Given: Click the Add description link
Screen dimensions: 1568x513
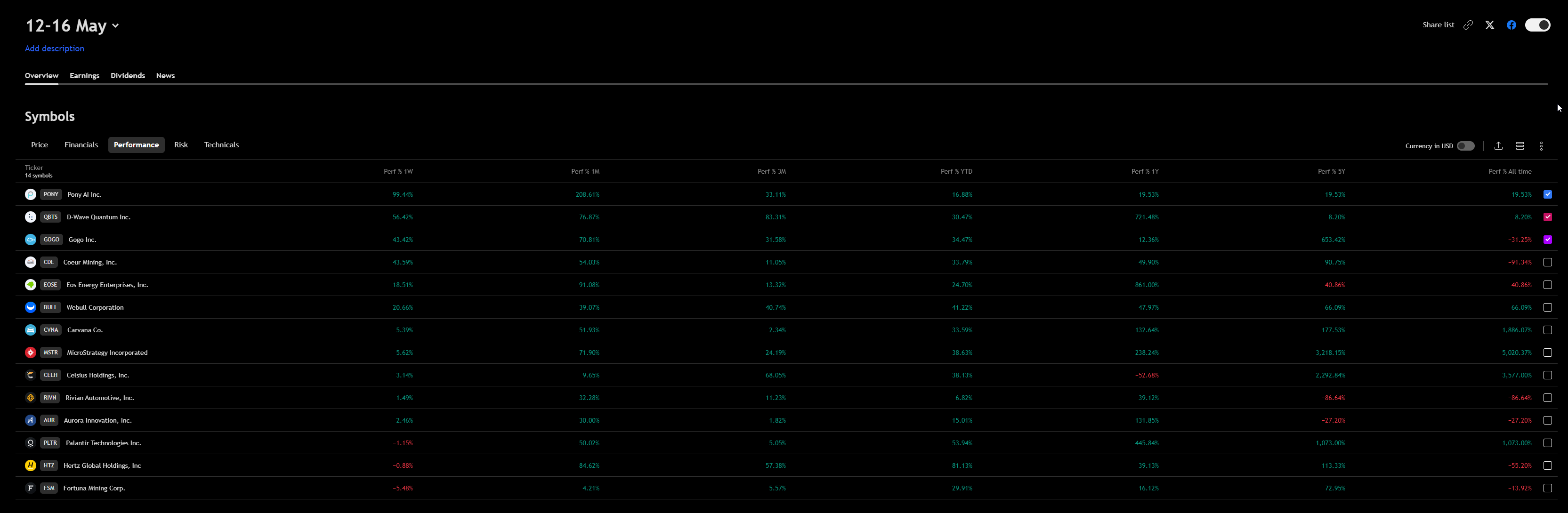Looking at the screenshot, I should [54, 48].
